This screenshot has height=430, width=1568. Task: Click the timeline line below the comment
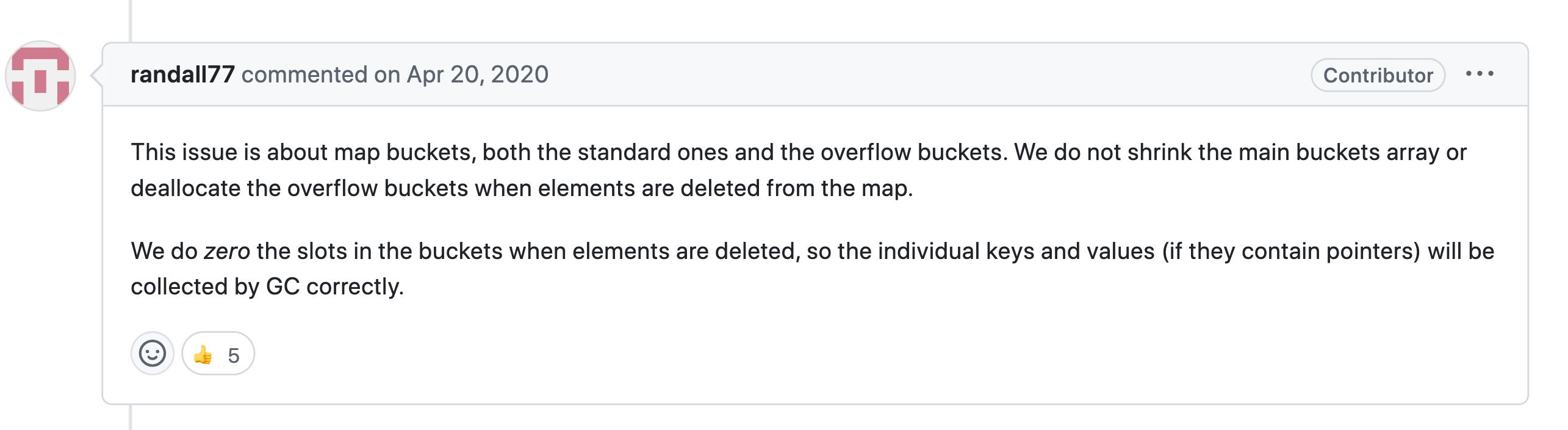tap(131, 418)
